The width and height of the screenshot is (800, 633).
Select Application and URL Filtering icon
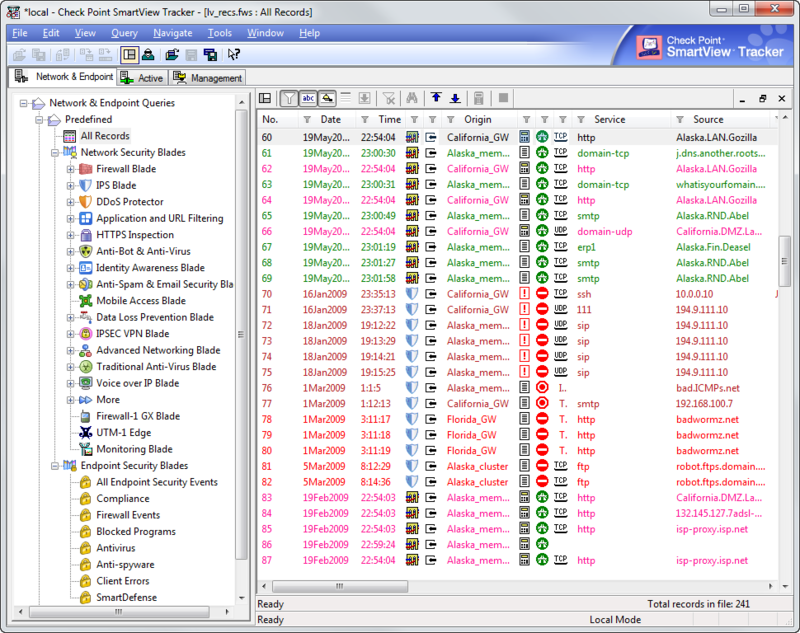click(x=85, y=218)
